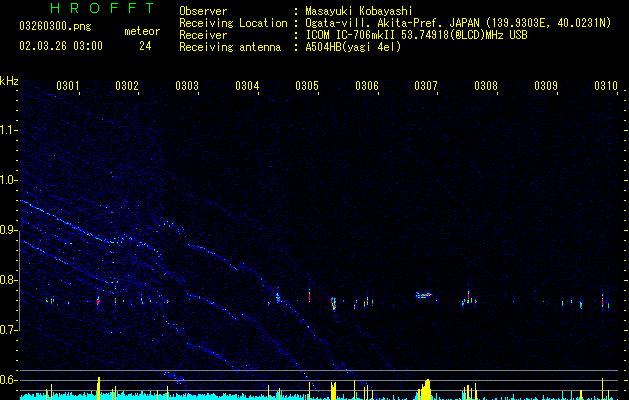The height and width of the screenshot is (400, 629).
Task: Click the 1.0 frequency axis label
Action: coord(7,180)
